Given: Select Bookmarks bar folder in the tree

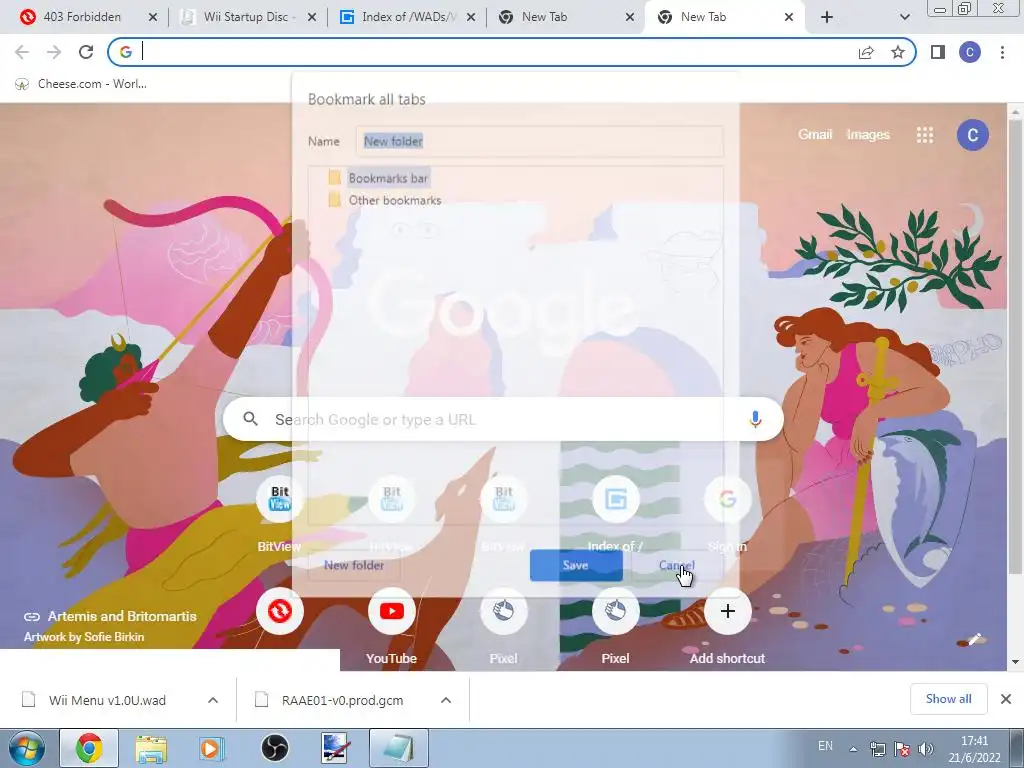Looking at the screenshot, I should click(388, 178).
